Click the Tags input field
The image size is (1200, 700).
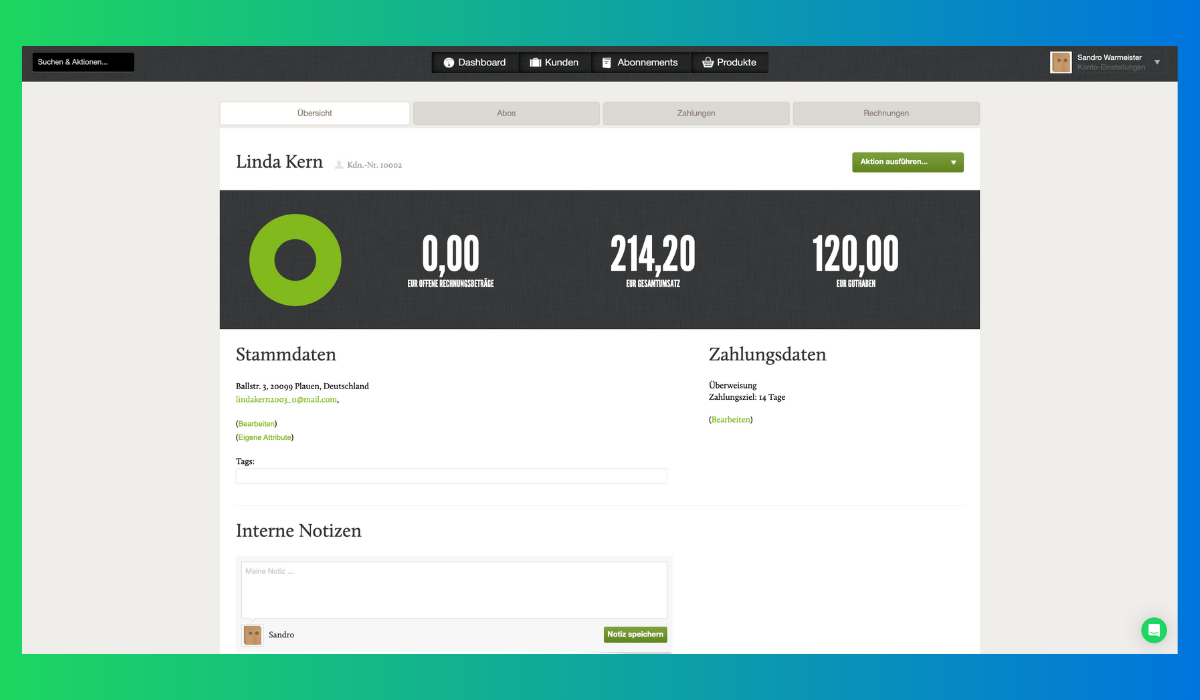tap(451, 476)
